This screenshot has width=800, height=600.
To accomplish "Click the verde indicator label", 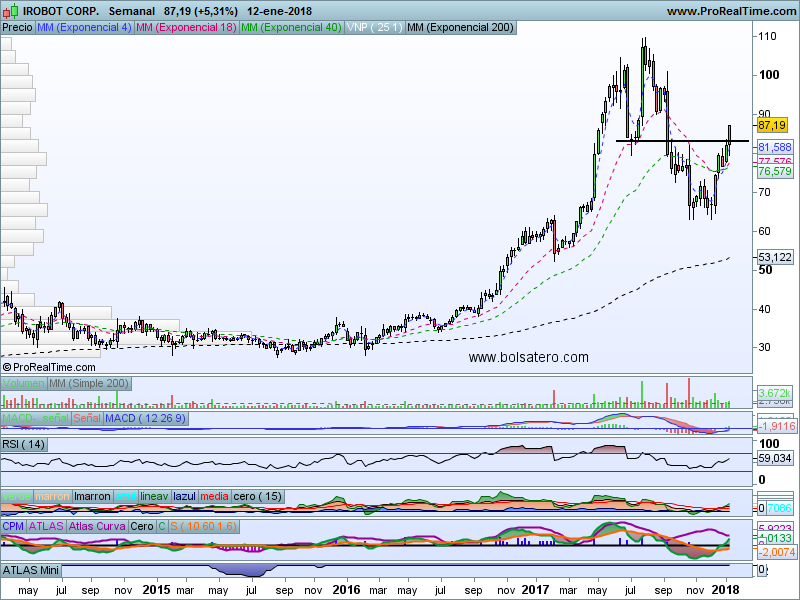I will [x=17, y=496].
